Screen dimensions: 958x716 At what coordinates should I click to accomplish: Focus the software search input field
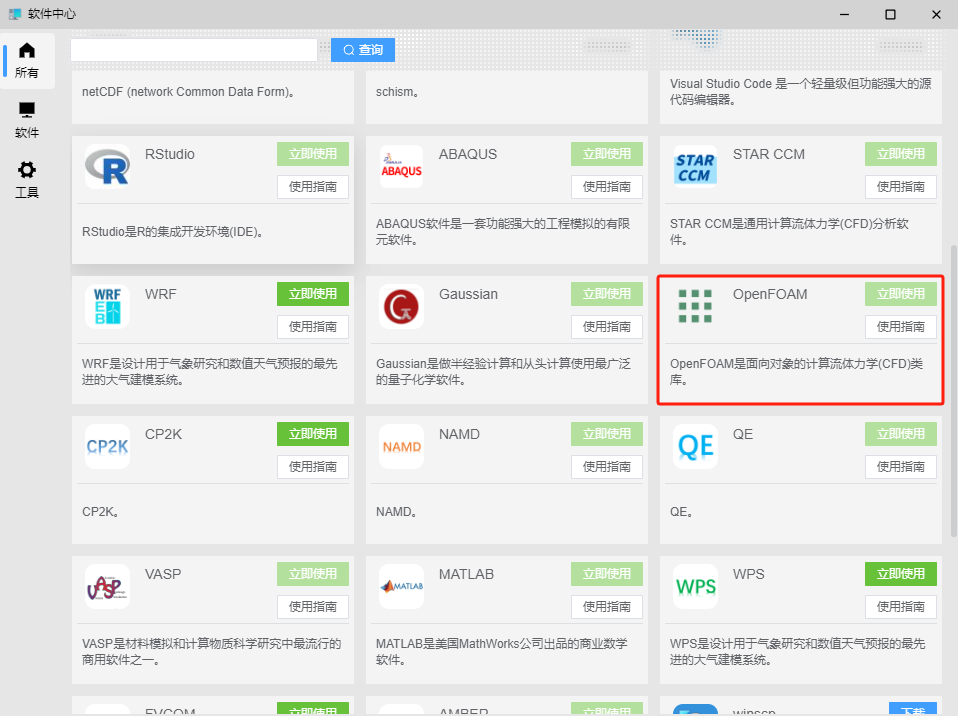click(x=194, y=50)
